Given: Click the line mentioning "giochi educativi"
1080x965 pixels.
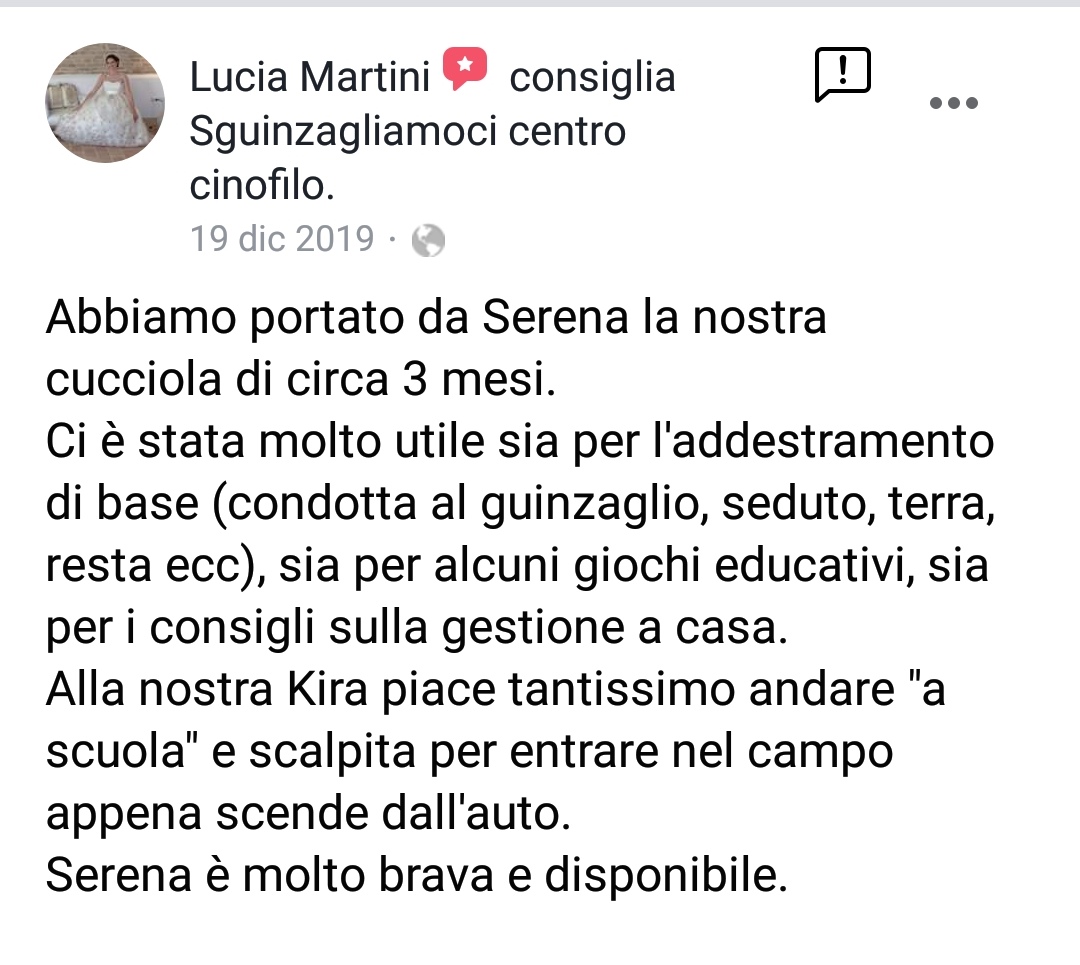Looking at the screenshot, I should click(x=517, y=566).
